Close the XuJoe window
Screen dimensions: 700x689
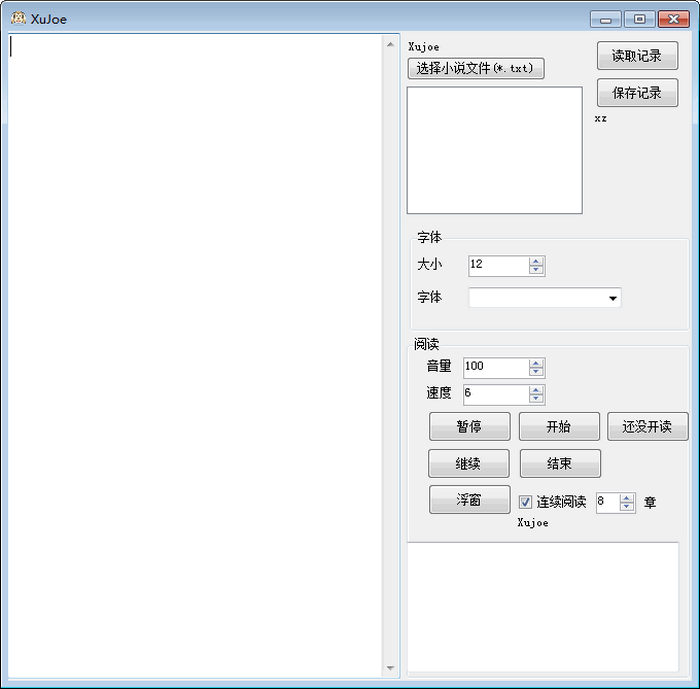pos(674,20)
